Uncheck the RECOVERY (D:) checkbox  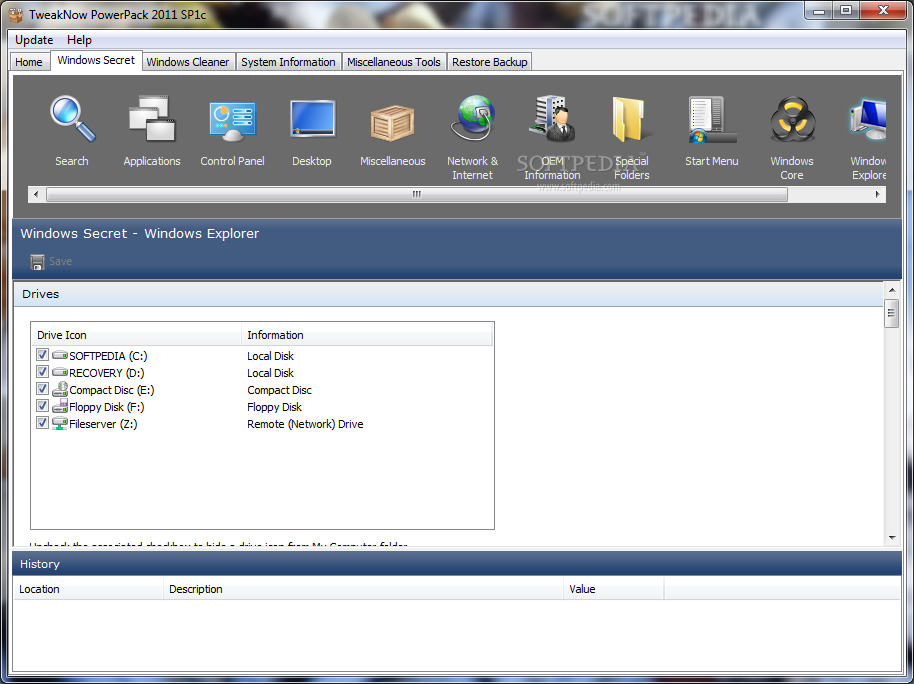tap(42, 371)
